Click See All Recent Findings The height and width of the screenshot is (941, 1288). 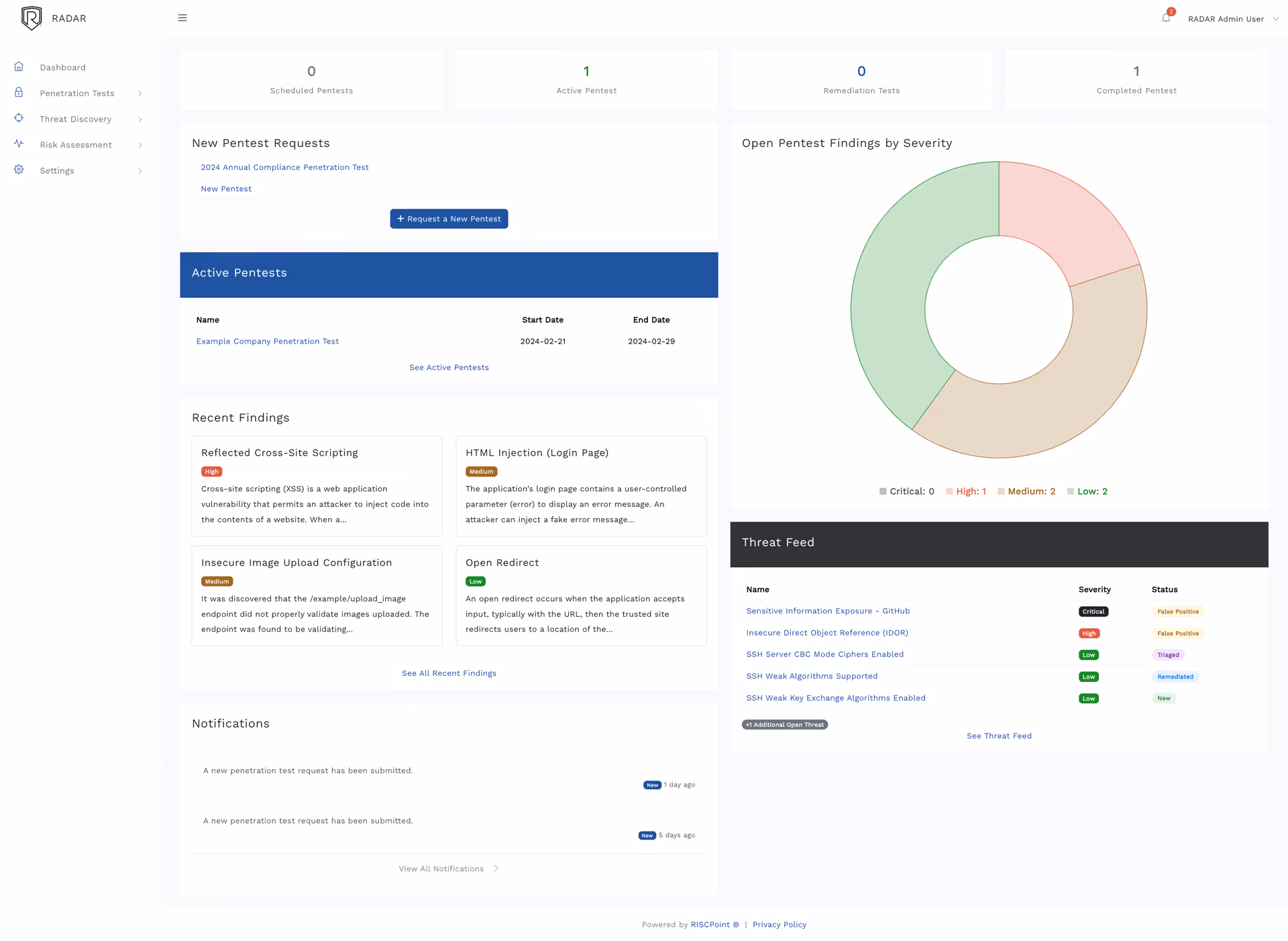click(x=449, y=673)
